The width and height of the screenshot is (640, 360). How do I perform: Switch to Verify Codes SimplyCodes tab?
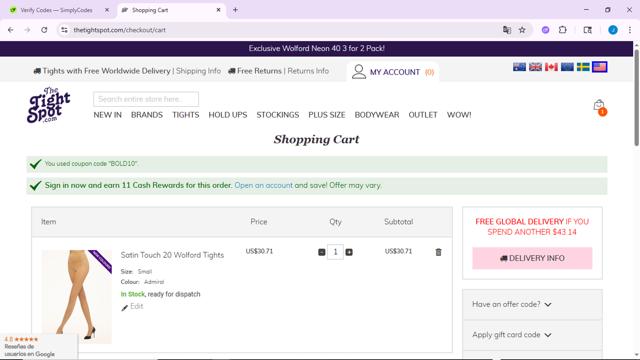point(56,10)
